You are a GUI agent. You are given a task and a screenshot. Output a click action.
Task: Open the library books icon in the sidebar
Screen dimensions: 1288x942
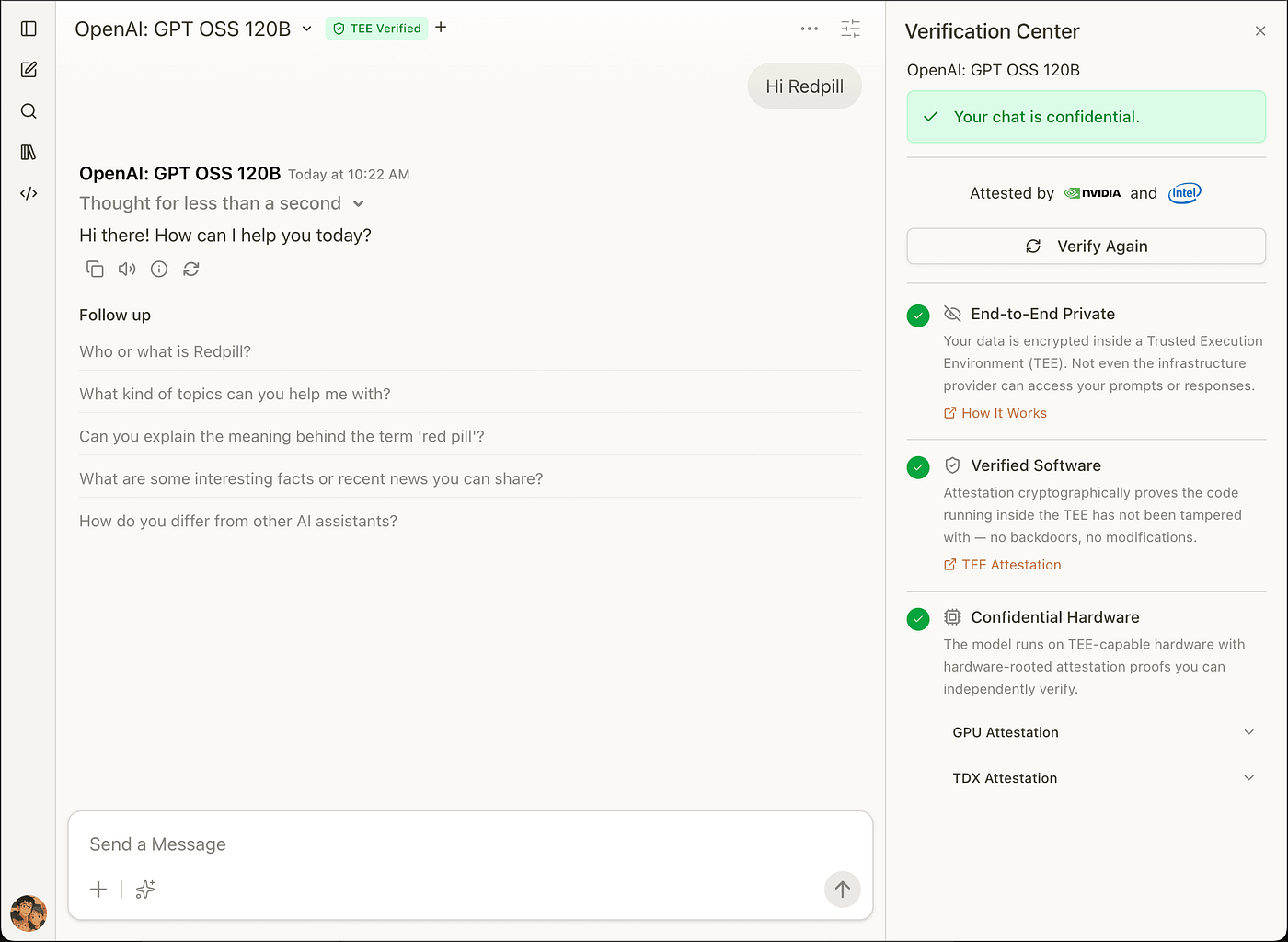tap(29, 152)
